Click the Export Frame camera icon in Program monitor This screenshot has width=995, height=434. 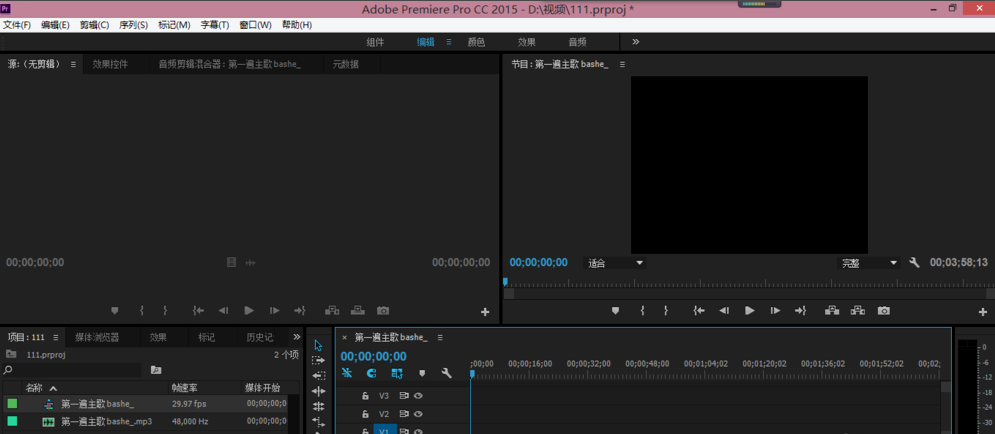pyautogui.click(x=884, y=311)
